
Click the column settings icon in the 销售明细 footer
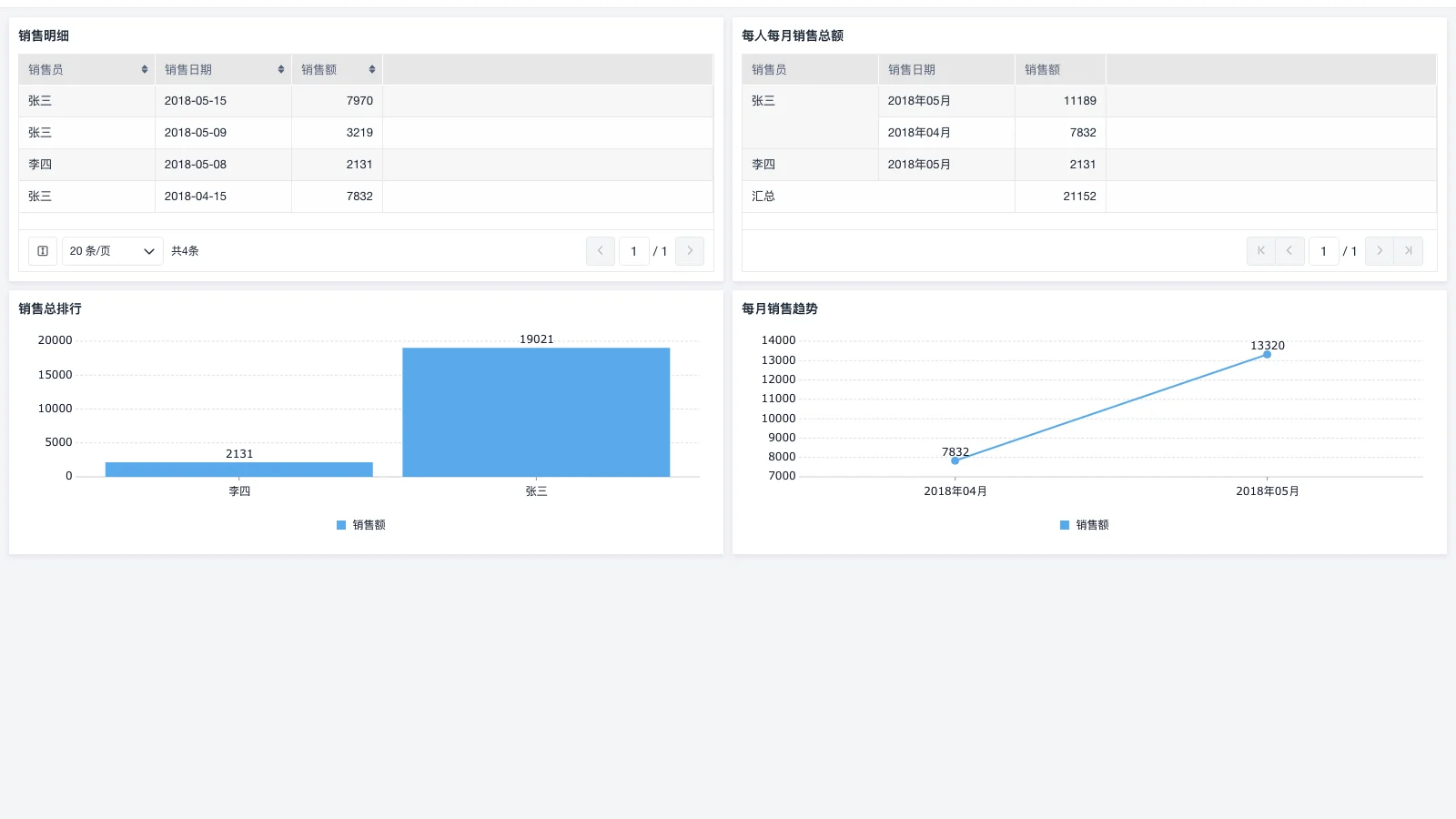pyautogui.click(x=43, y=251)
